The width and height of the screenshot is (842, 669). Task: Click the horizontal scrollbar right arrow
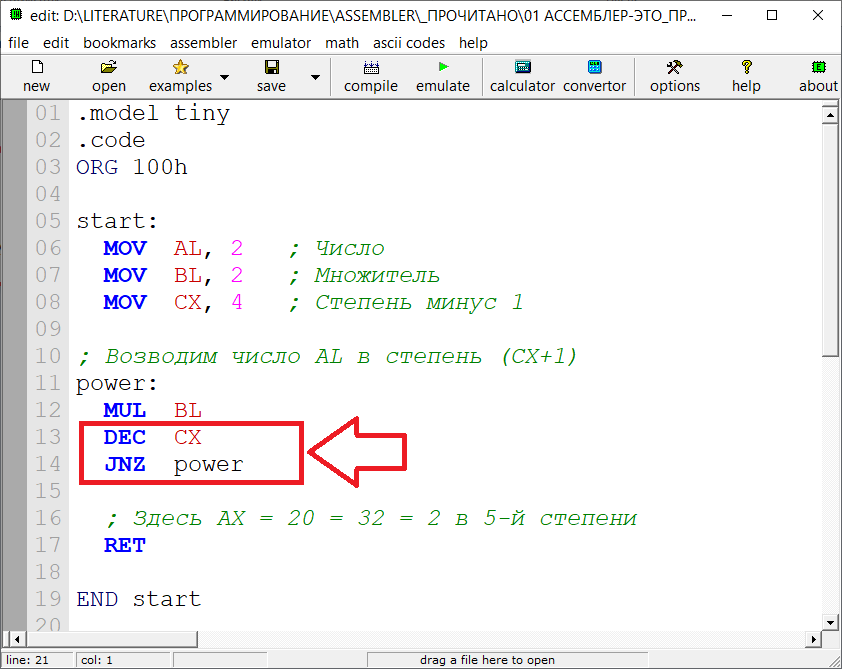click(x=814, y=639)
